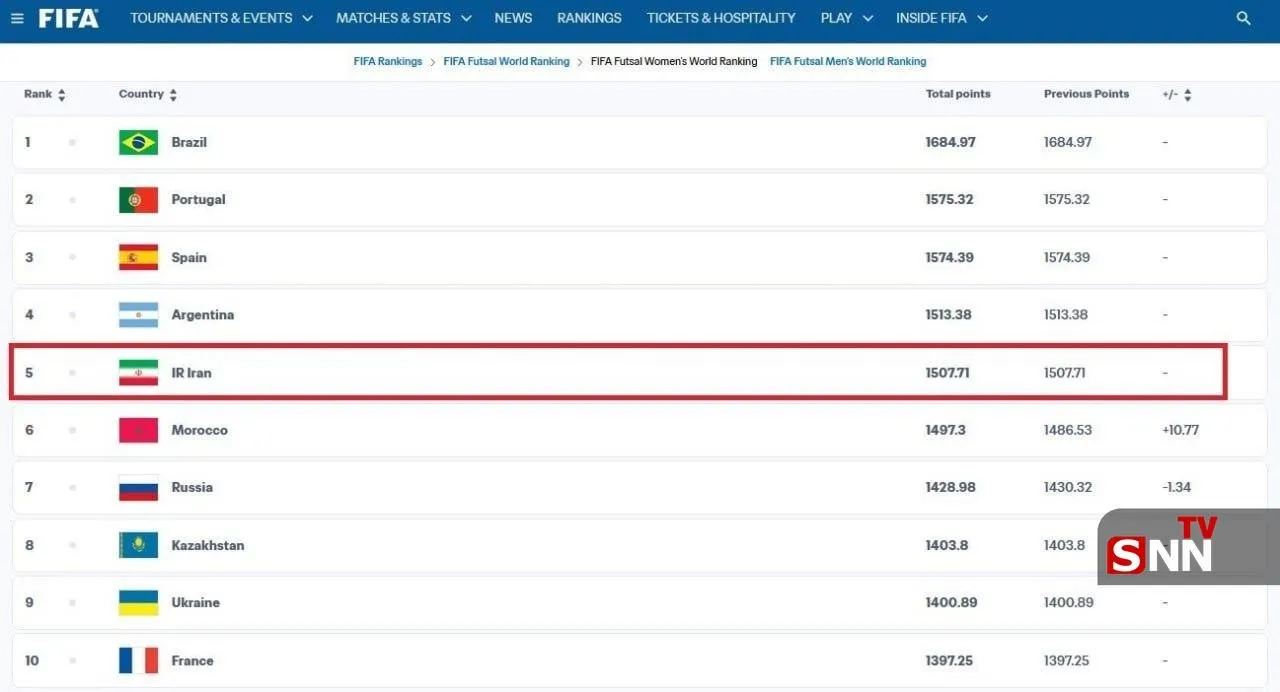Click Morocco's total points 1497.3
This screenshot has width=1280, height=692.
(x=945, y=430)
